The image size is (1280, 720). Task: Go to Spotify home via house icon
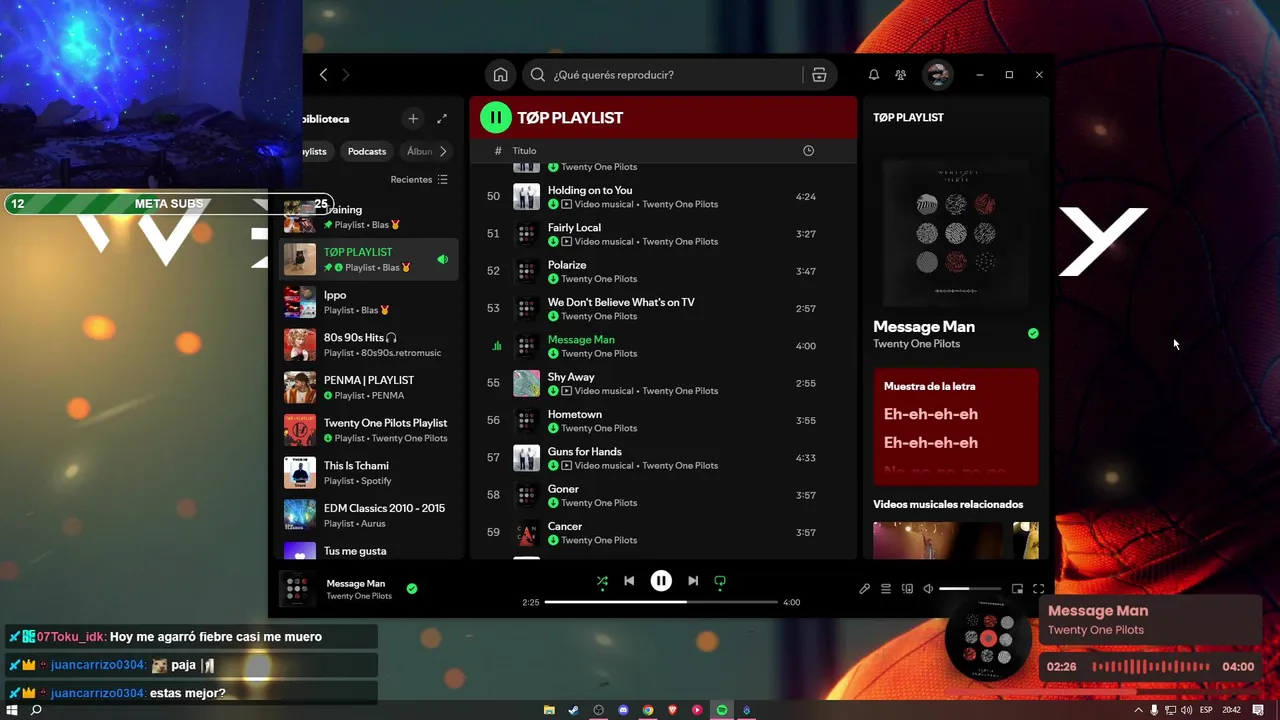(500, 75)
